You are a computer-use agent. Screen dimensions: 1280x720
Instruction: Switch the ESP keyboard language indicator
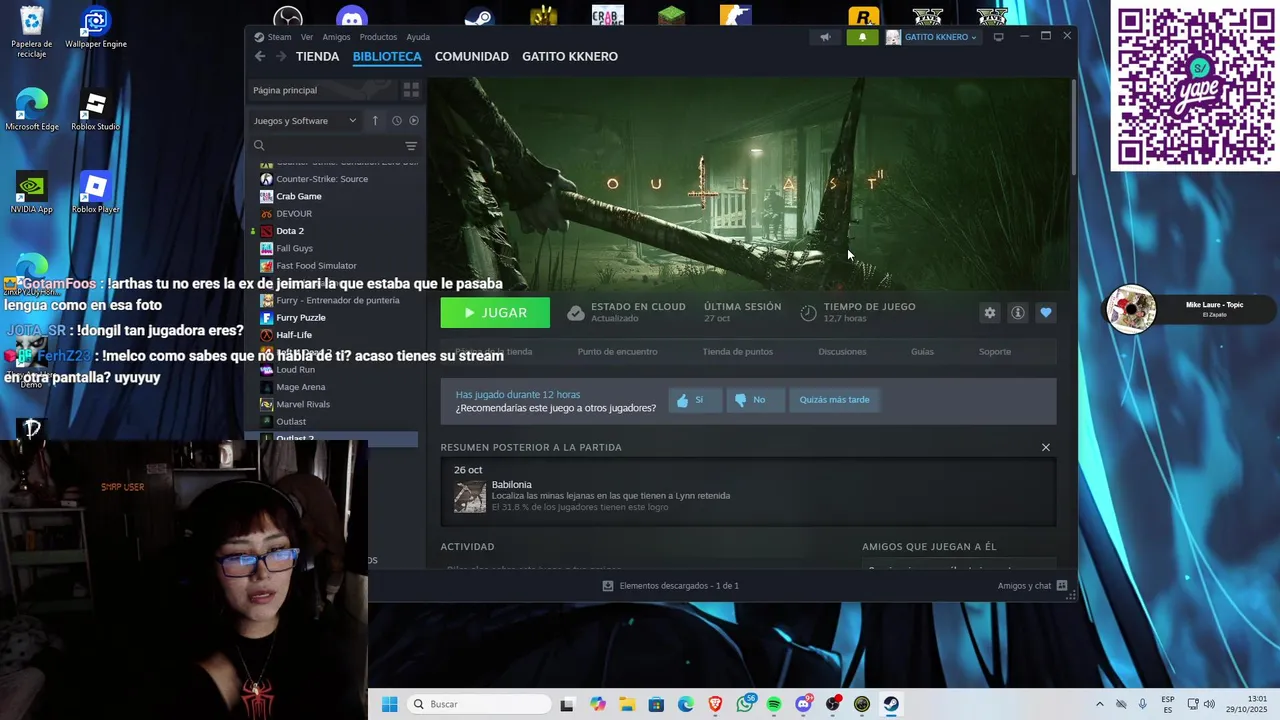(x=1168, y=704)
